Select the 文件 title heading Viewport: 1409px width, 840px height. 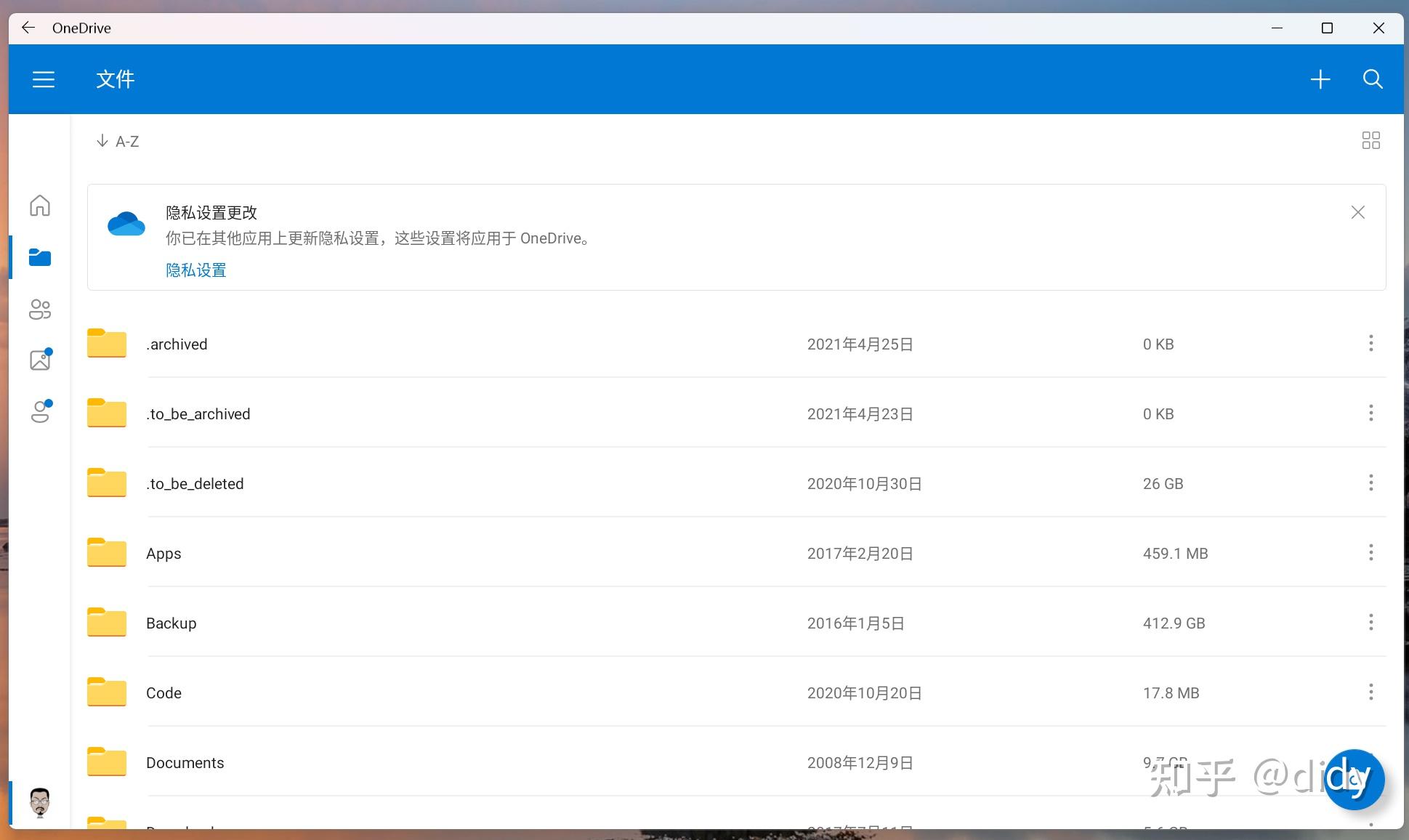(x=114, y=79)
